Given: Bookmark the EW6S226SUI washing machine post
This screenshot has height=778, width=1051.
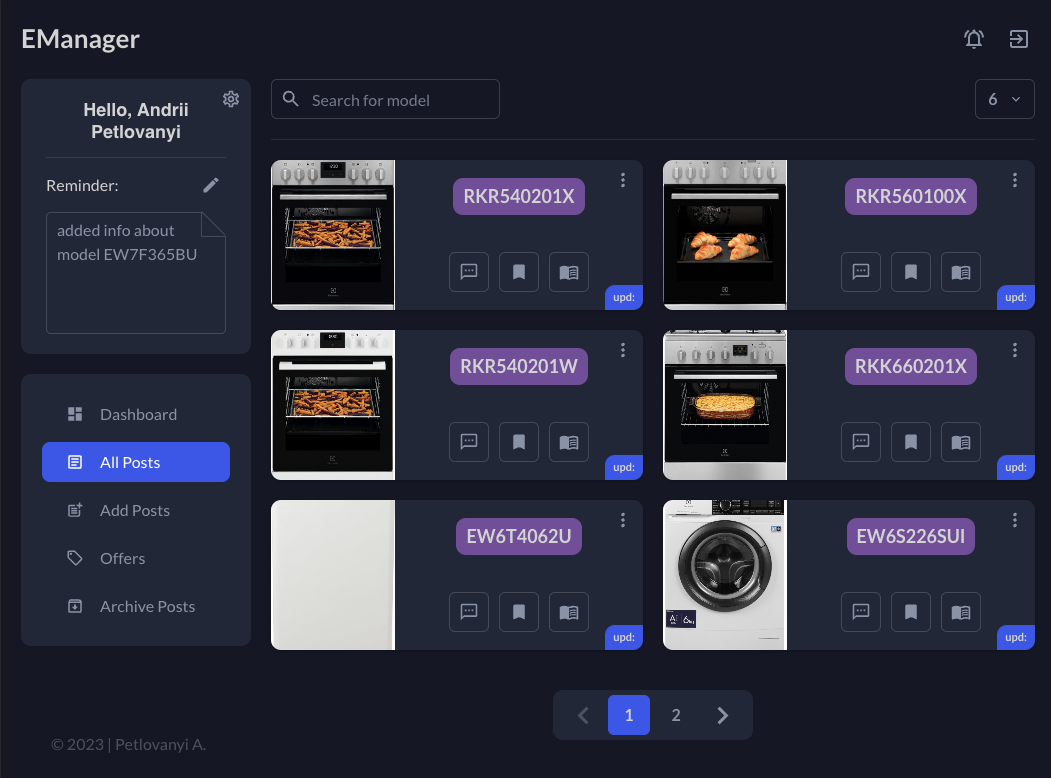Looking at the screenshot, I should [x=911, y=612].
